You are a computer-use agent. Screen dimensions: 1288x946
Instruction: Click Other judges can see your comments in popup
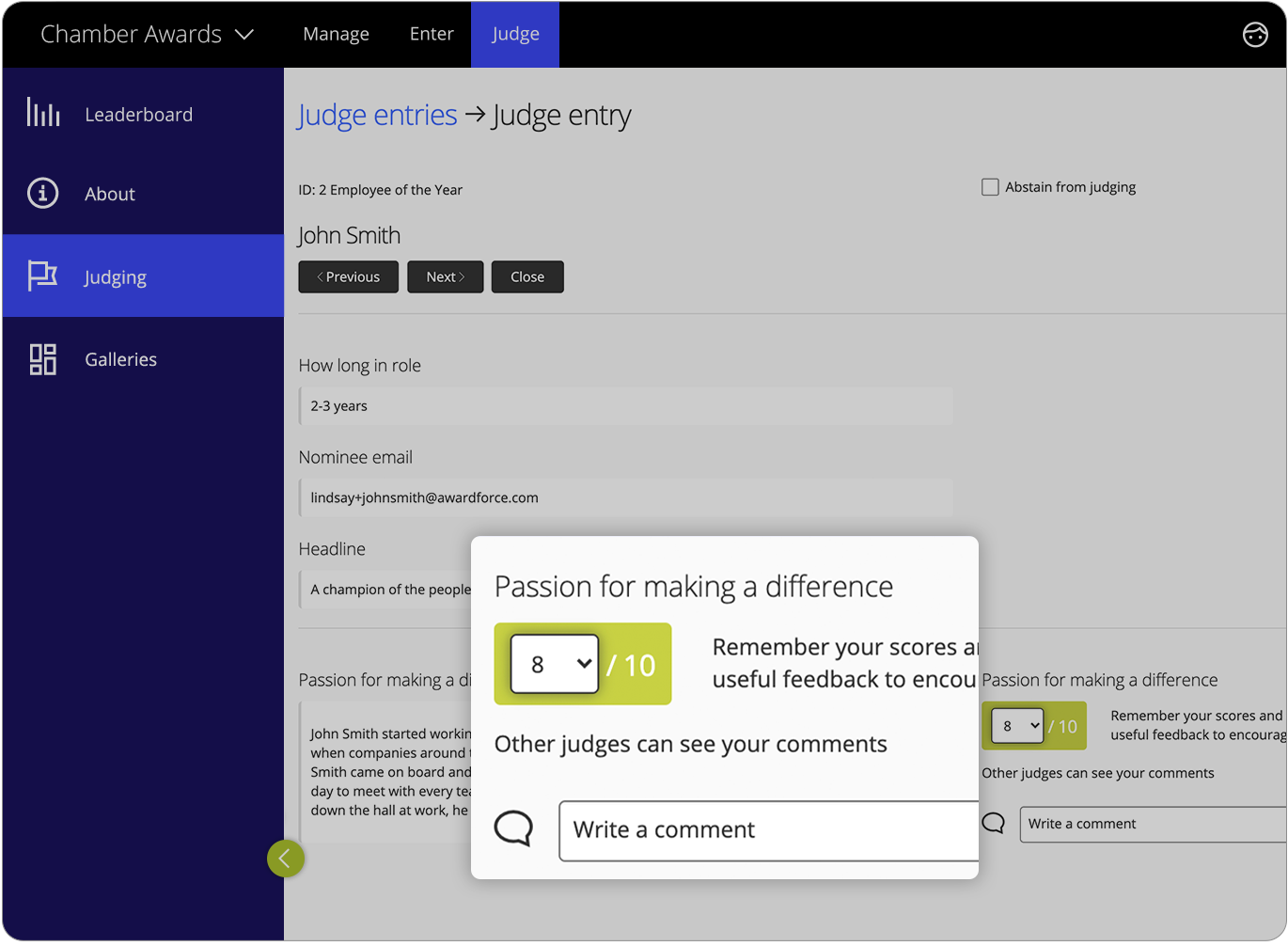[691, 744]
